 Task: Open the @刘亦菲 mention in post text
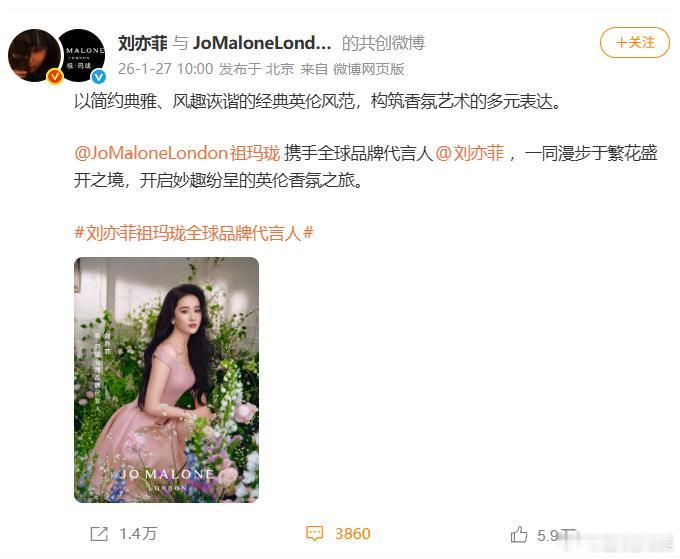(470, 153)
